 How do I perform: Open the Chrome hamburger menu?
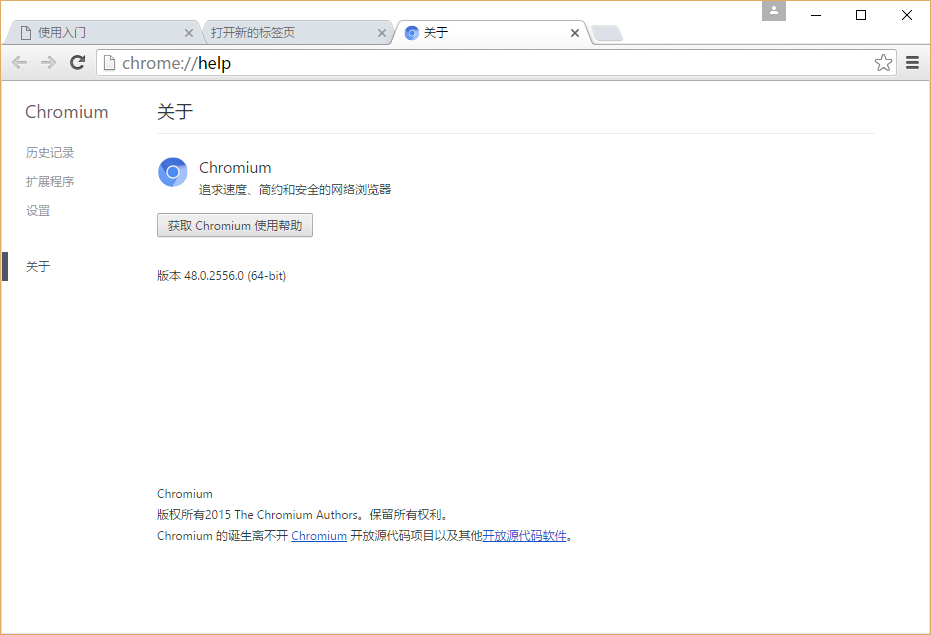point(912,62)
